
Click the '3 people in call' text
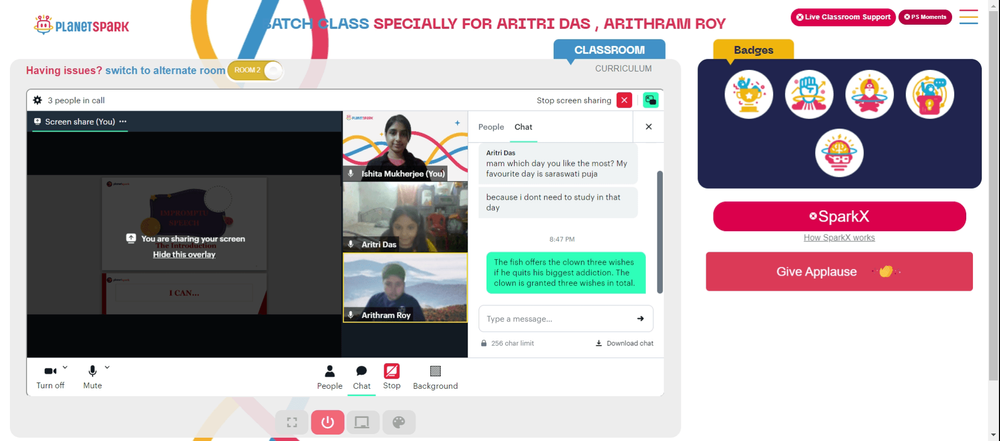click(76, 100)
